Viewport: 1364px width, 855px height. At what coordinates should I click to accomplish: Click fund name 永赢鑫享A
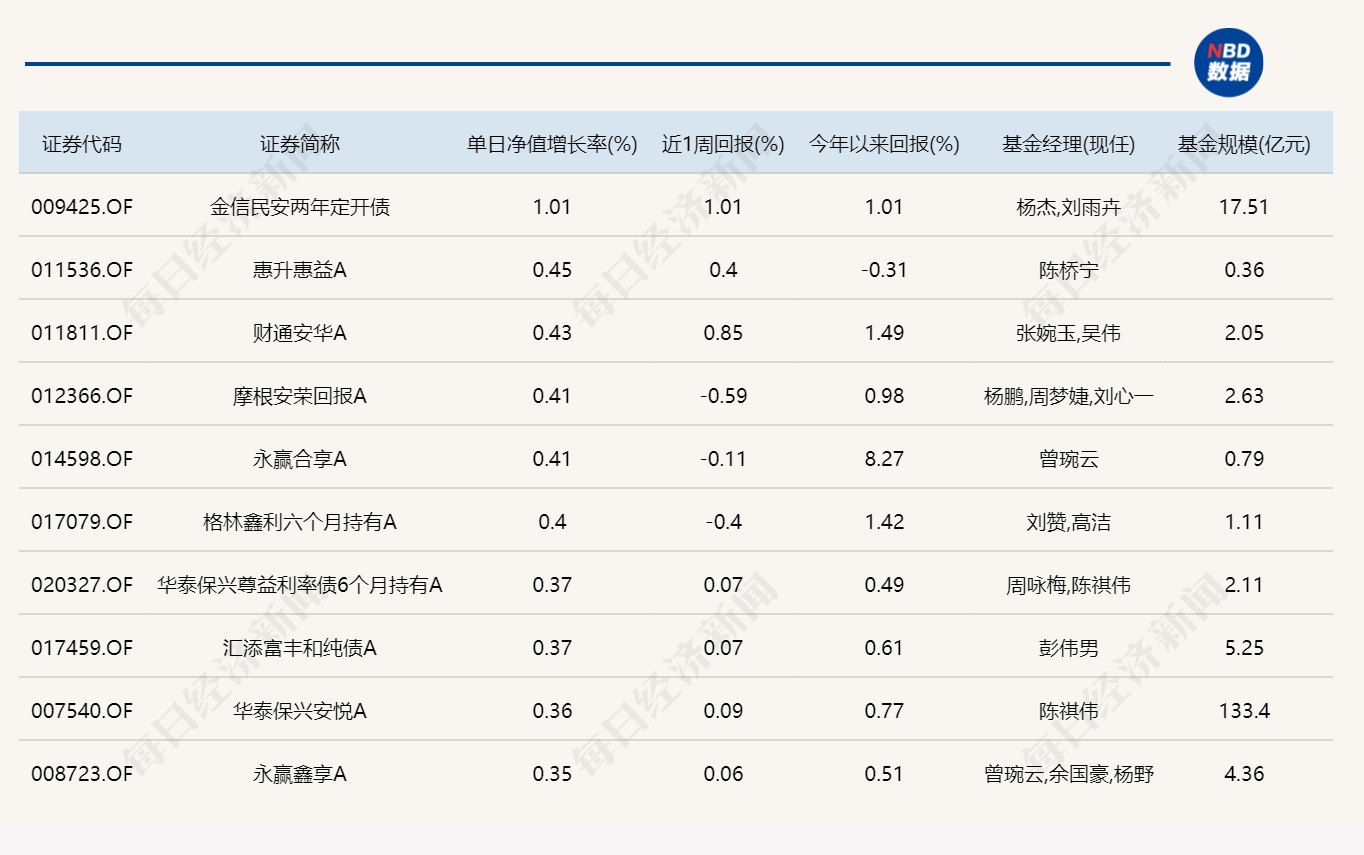point(300,774)
